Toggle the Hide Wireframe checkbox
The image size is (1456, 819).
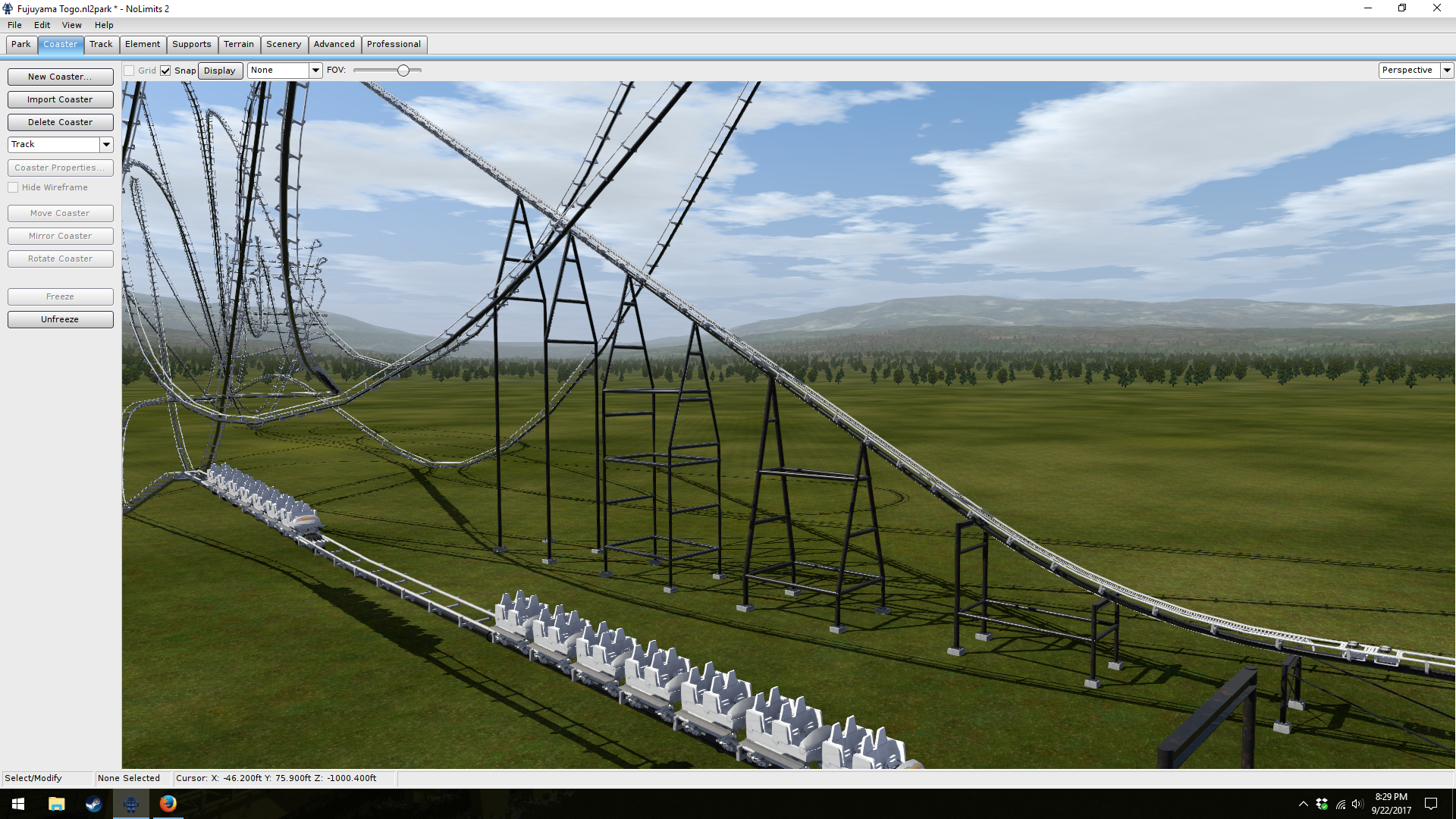coord(13,187)
